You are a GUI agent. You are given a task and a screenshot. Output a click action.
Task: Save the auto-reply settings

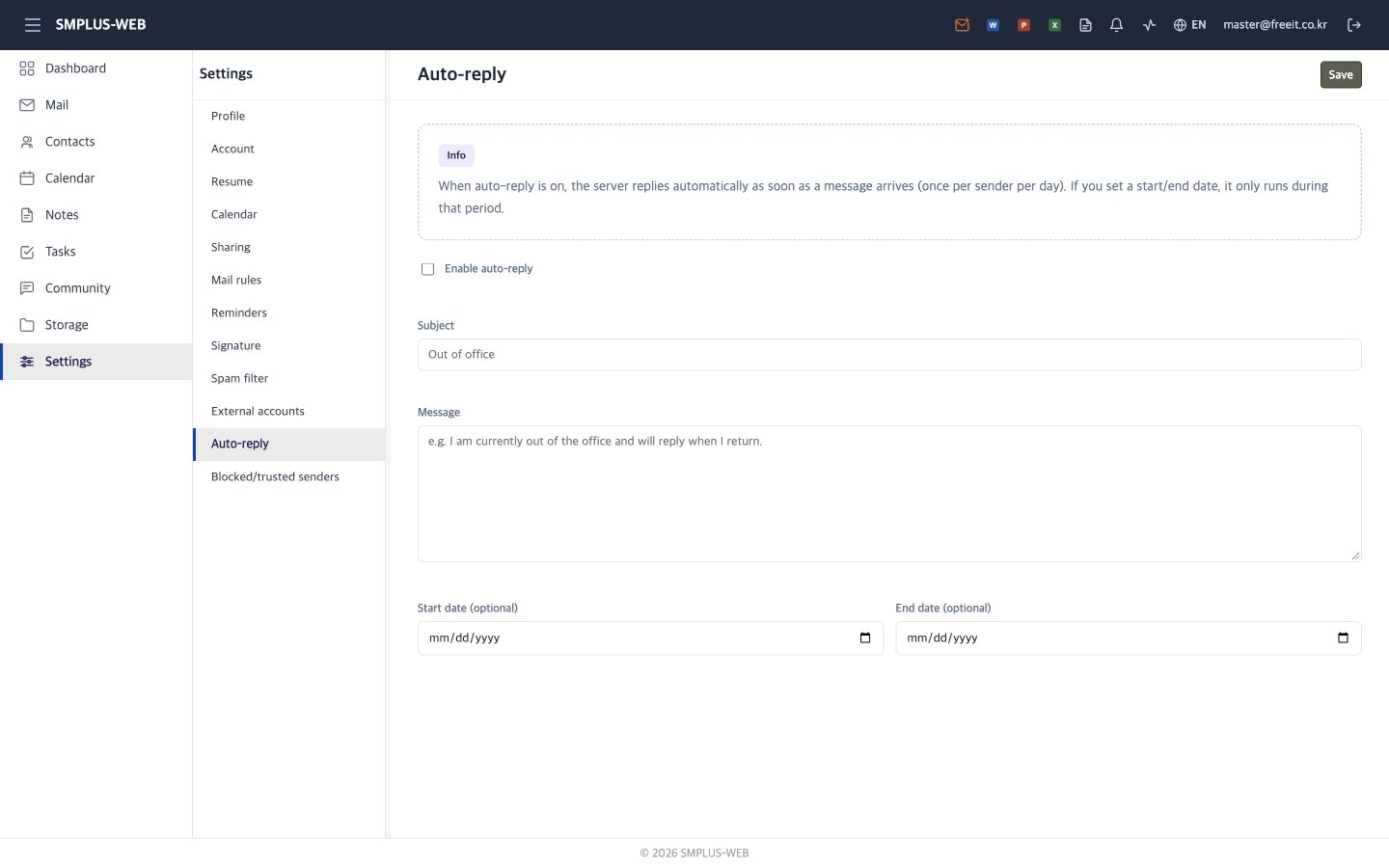(1341, 74)
